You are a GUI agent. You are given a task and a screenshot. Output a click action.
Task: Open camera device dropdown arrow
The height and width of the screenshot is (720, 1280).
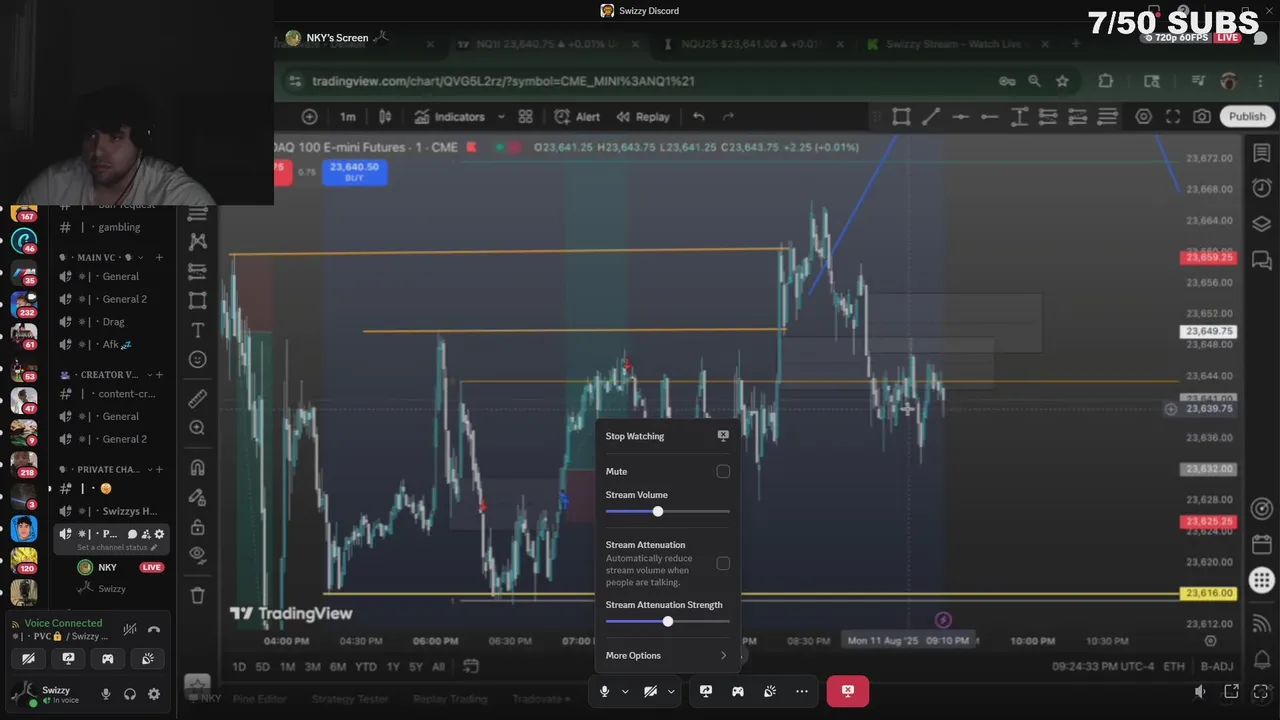tap(672, 691)
